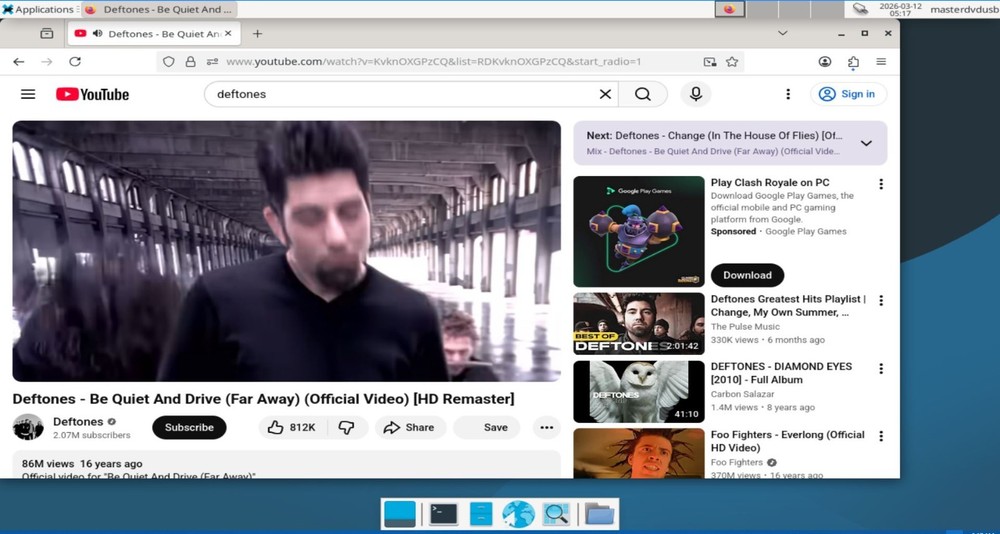The image size is (1000, 534).
Task: Subscribe to the Deftones channel
Action: tap(189, 427)
